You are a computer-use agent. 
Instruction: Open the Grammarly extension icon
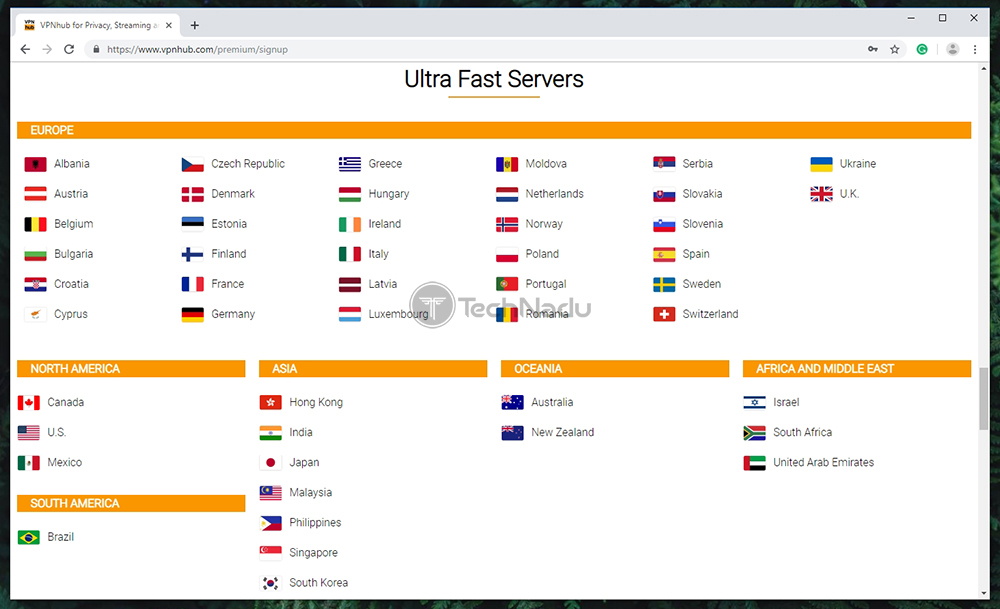(922, 49)
